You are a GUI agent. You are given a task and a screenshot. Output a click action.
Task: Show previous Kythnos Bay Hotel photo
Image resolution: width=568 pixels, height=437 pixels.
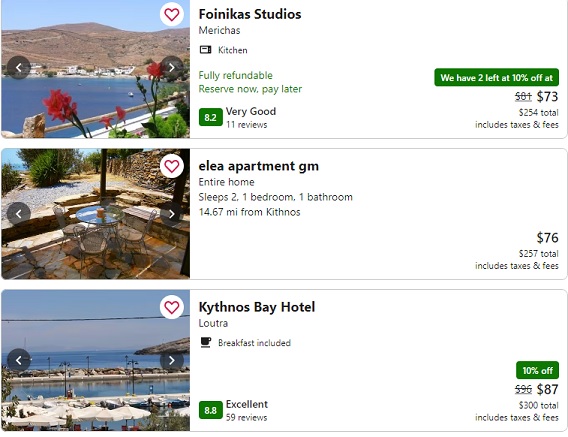(x=18, y=360)
